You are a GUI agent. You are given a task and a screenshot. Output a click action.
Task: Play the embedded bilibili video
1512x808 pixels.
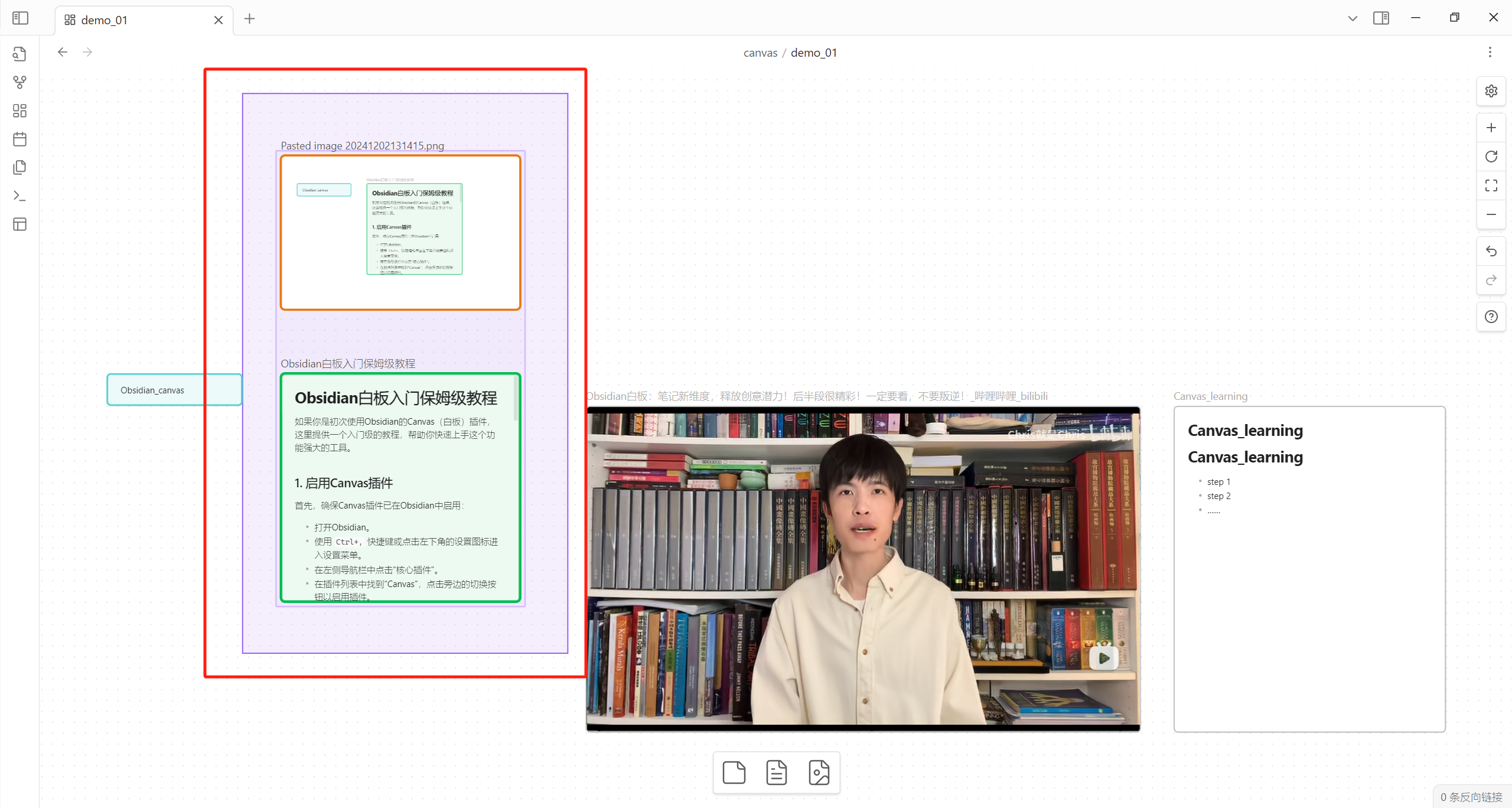tap(1103, 658)
